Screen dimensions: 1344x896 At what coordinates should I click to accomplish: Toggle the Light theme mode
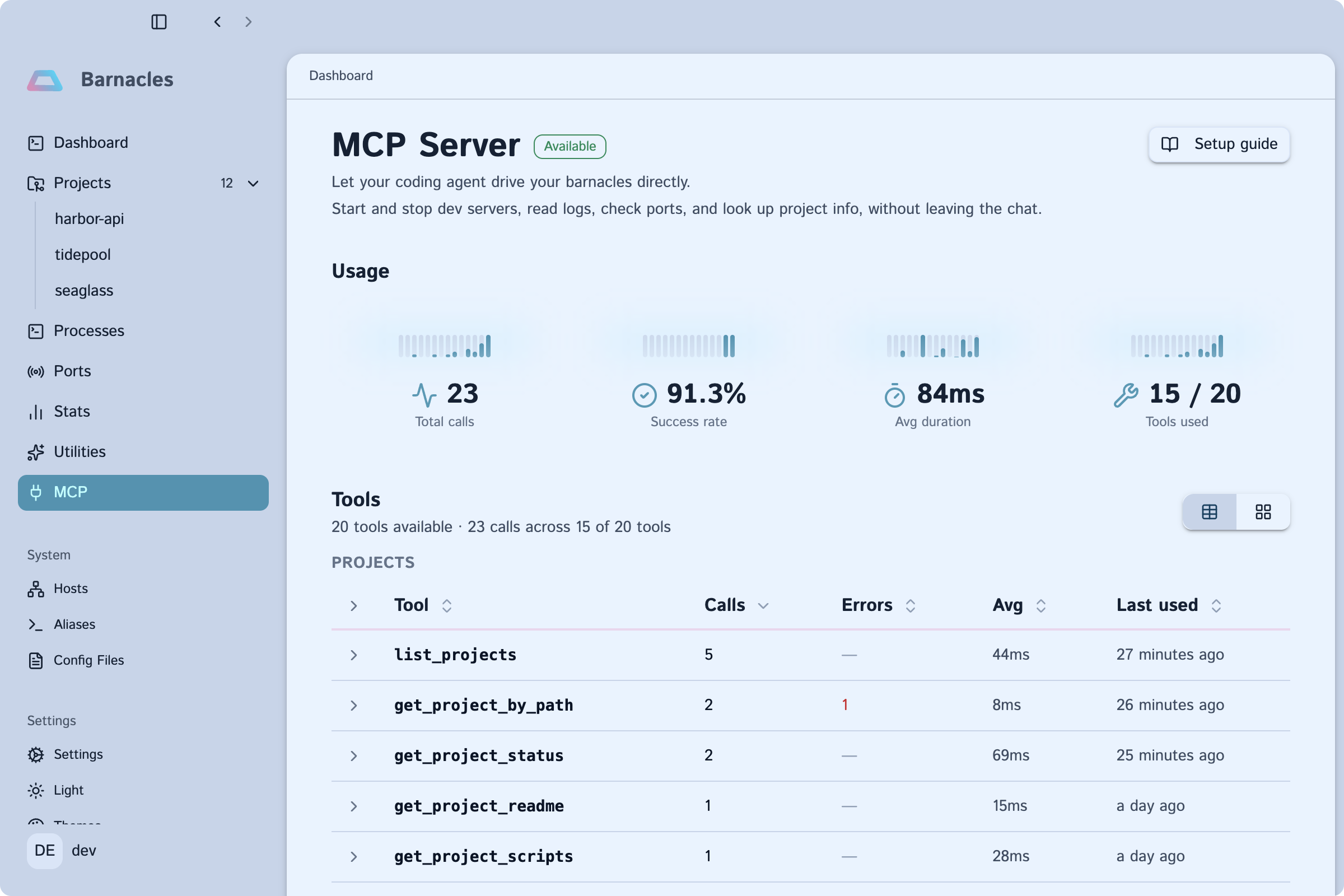(143, 790)
